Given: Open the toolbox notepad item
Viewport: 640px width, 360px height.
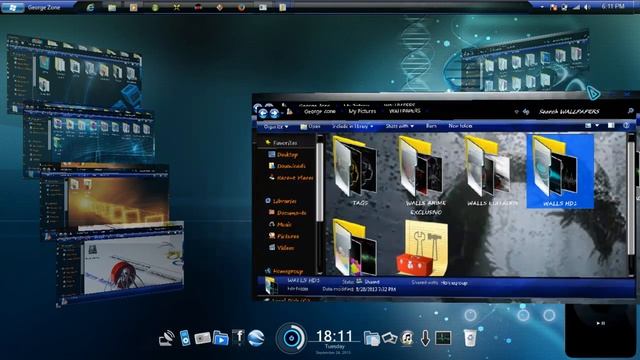Looking at the screenshot, I should click(422, 248).
